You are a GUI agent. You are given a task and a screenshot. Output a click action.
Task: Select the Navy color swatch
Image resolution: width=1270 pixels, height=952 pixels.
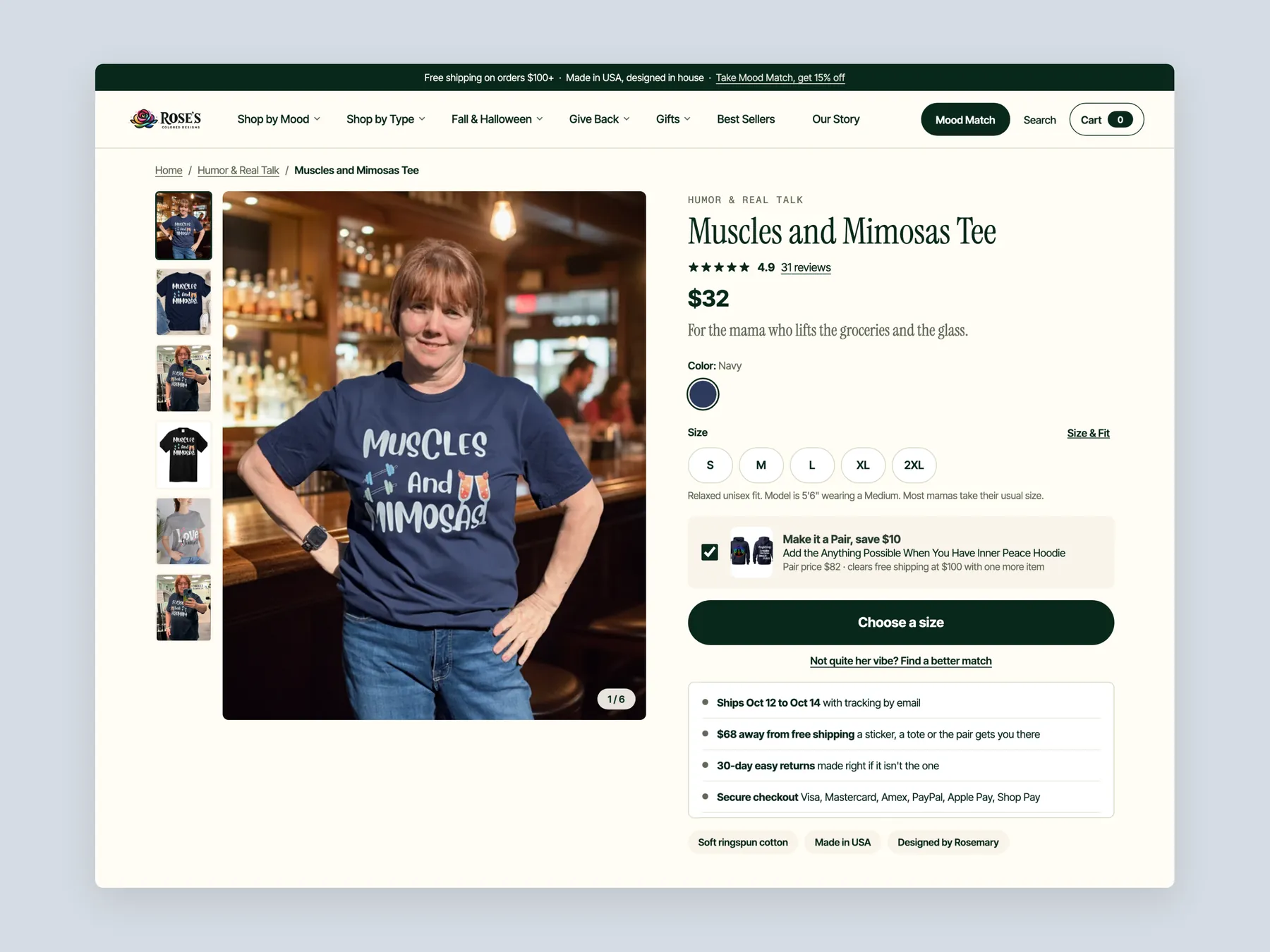click(703, 394)
